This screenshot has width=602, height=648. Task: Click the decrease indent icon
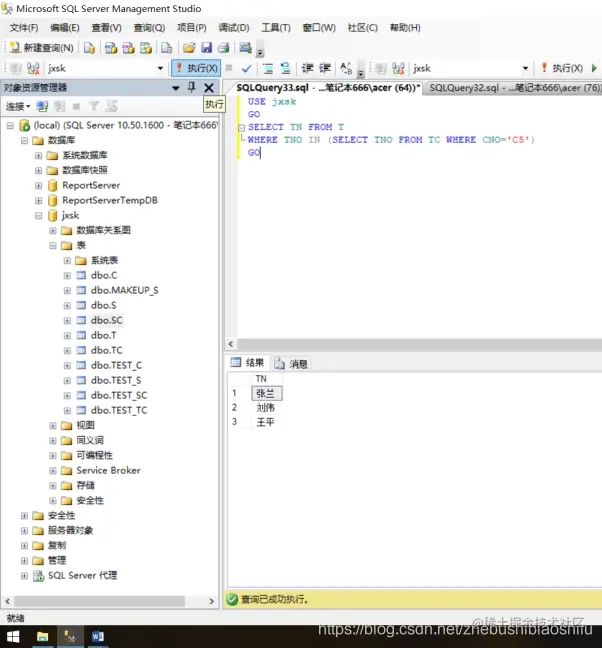(307, 68)
